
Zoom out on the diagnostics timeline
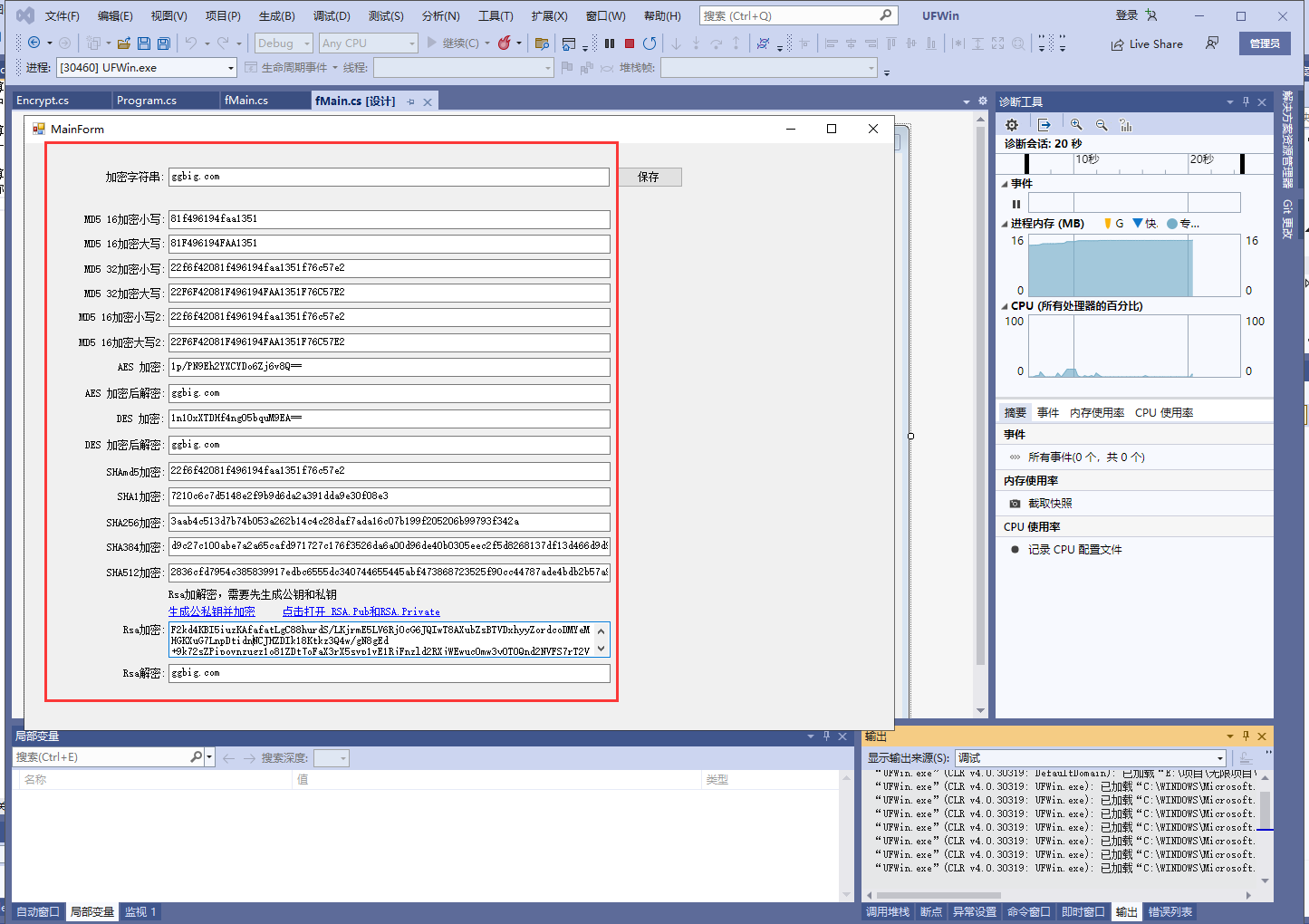pyautogui.click(x=1102, y=125)
